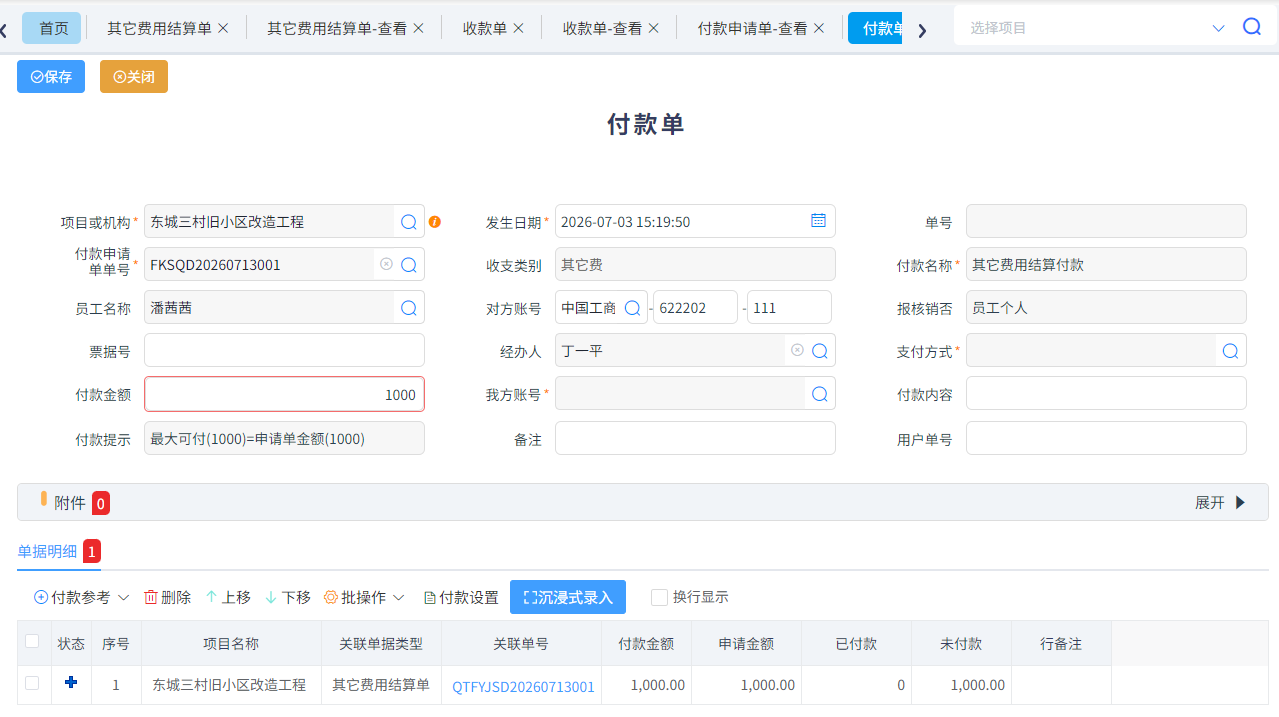Screen dimensions: 1279x717
Task: Clear the 经办人 field value
Action: [797, 350]
